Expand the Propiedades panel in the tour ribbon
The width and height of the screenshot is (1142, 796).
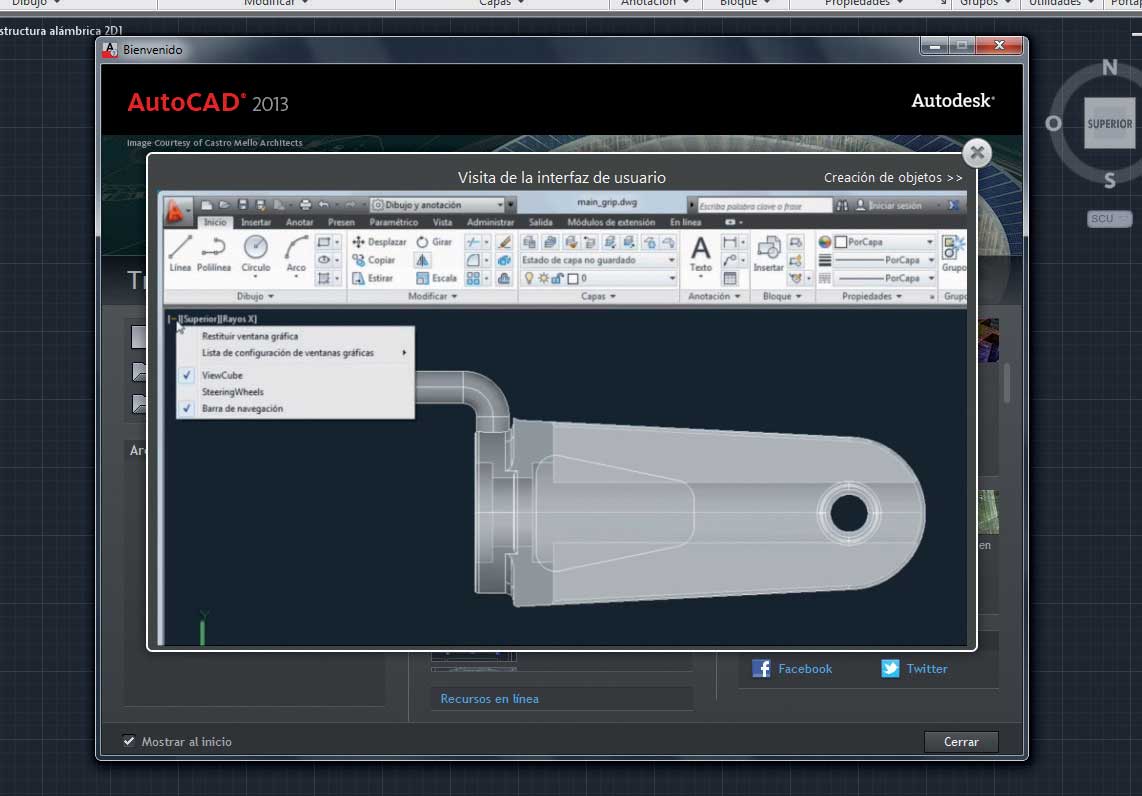[872, 296]
